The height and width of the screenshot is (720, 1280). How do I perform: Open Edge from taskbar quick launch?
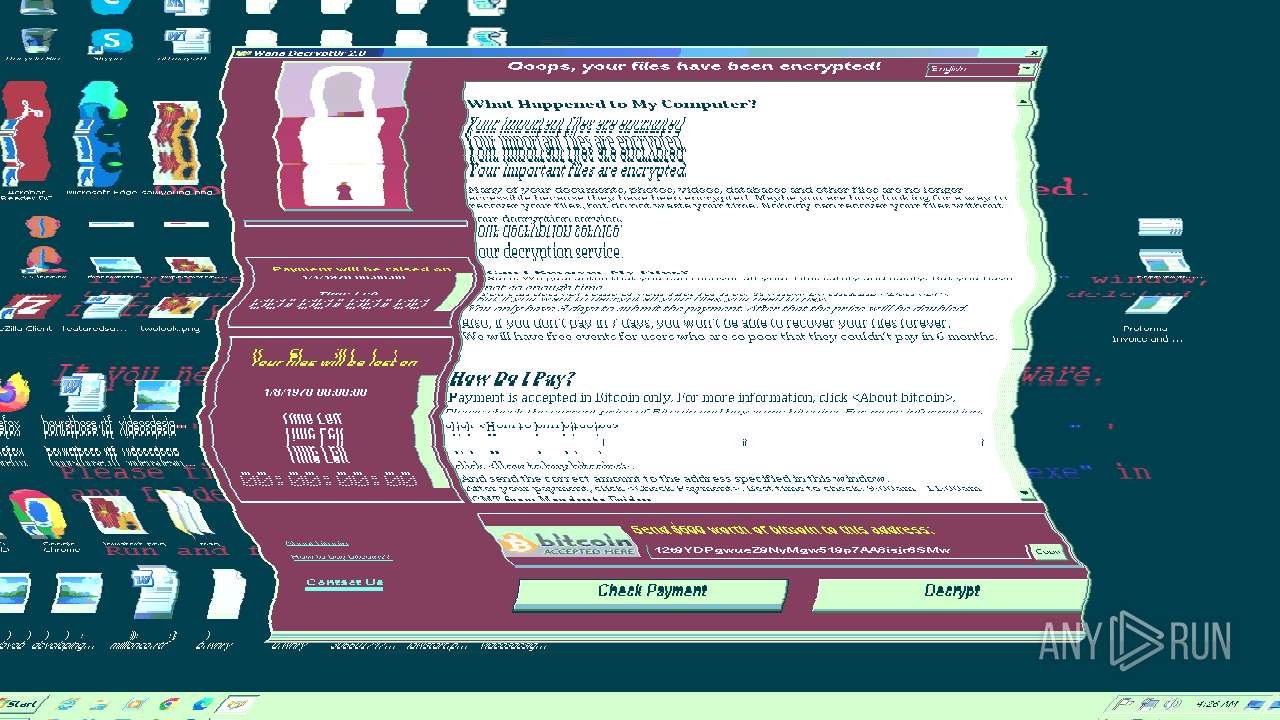pyautogui.click(x=203, y=705)
